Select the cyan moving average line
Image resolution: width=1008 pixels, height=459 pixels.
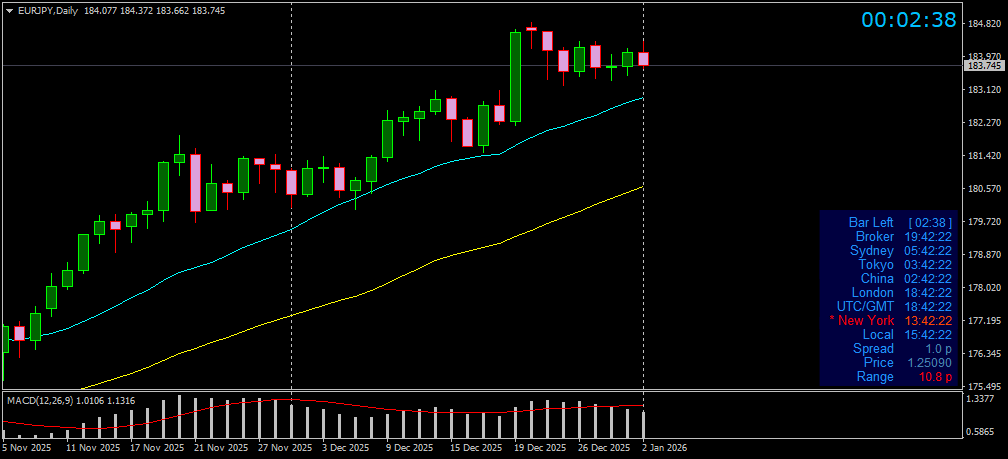(321, 214)
